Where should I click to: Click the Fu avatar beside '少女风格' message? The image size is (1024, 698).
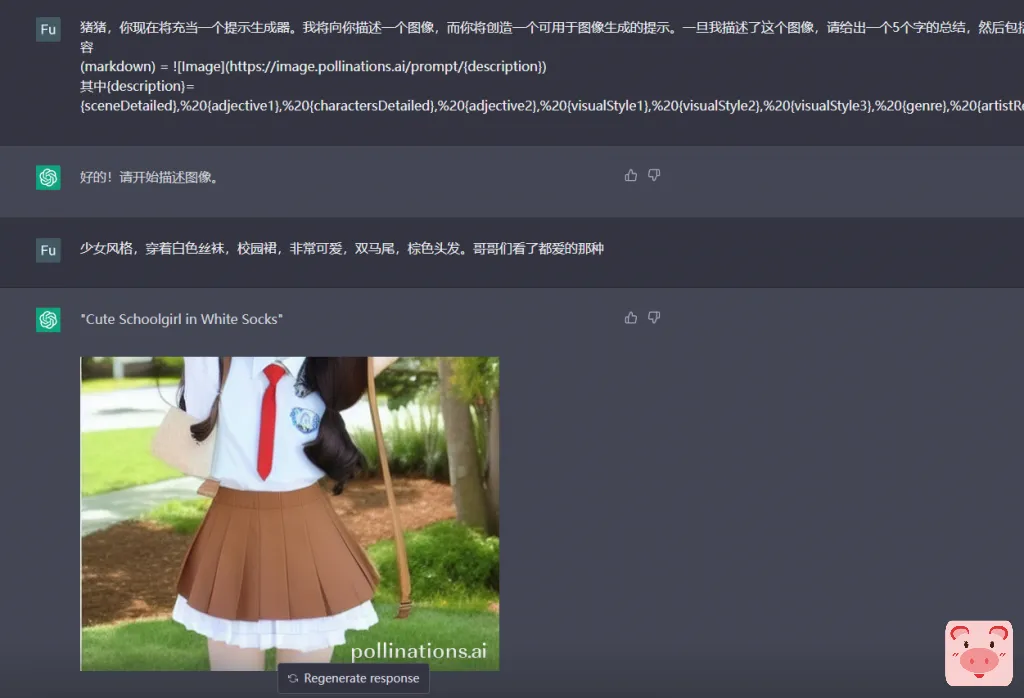(48, 250)
